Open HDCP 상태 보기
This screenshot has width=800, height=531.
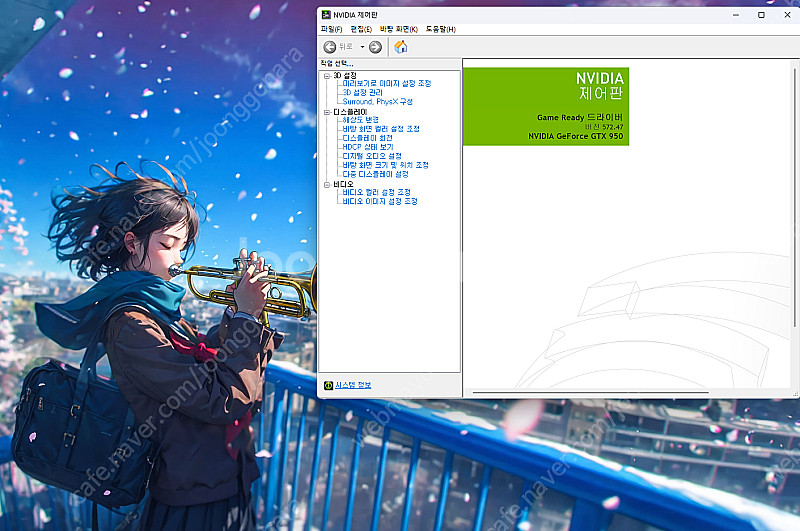coord(368,147)
